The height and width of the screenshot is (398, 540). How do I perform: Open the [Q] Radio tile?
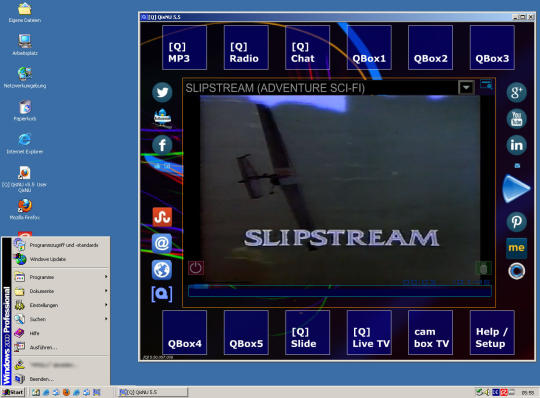246,48
